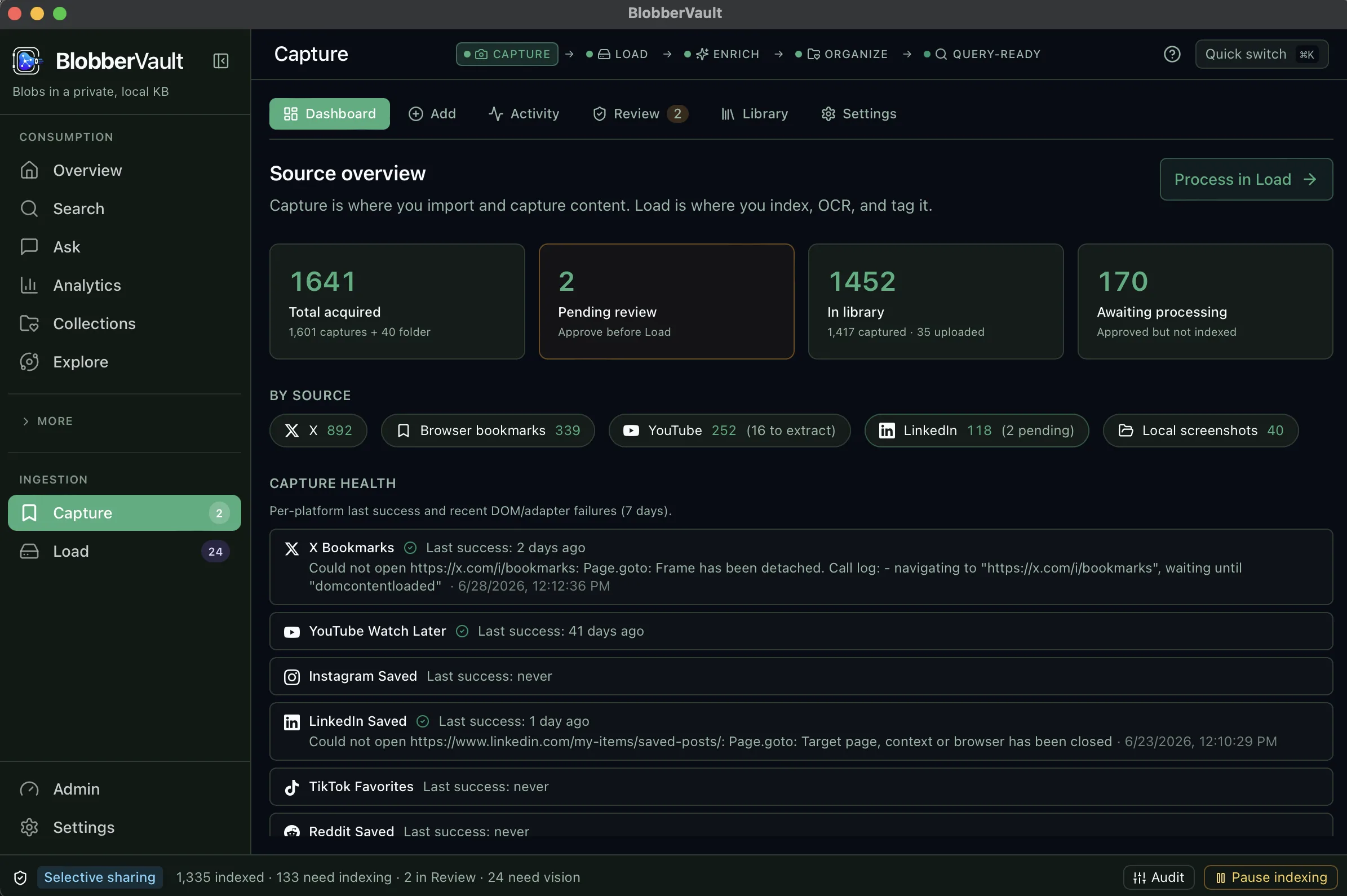Click the YouTube Watch Later icon
1347x896 pixels.
[x=291, y=632]
